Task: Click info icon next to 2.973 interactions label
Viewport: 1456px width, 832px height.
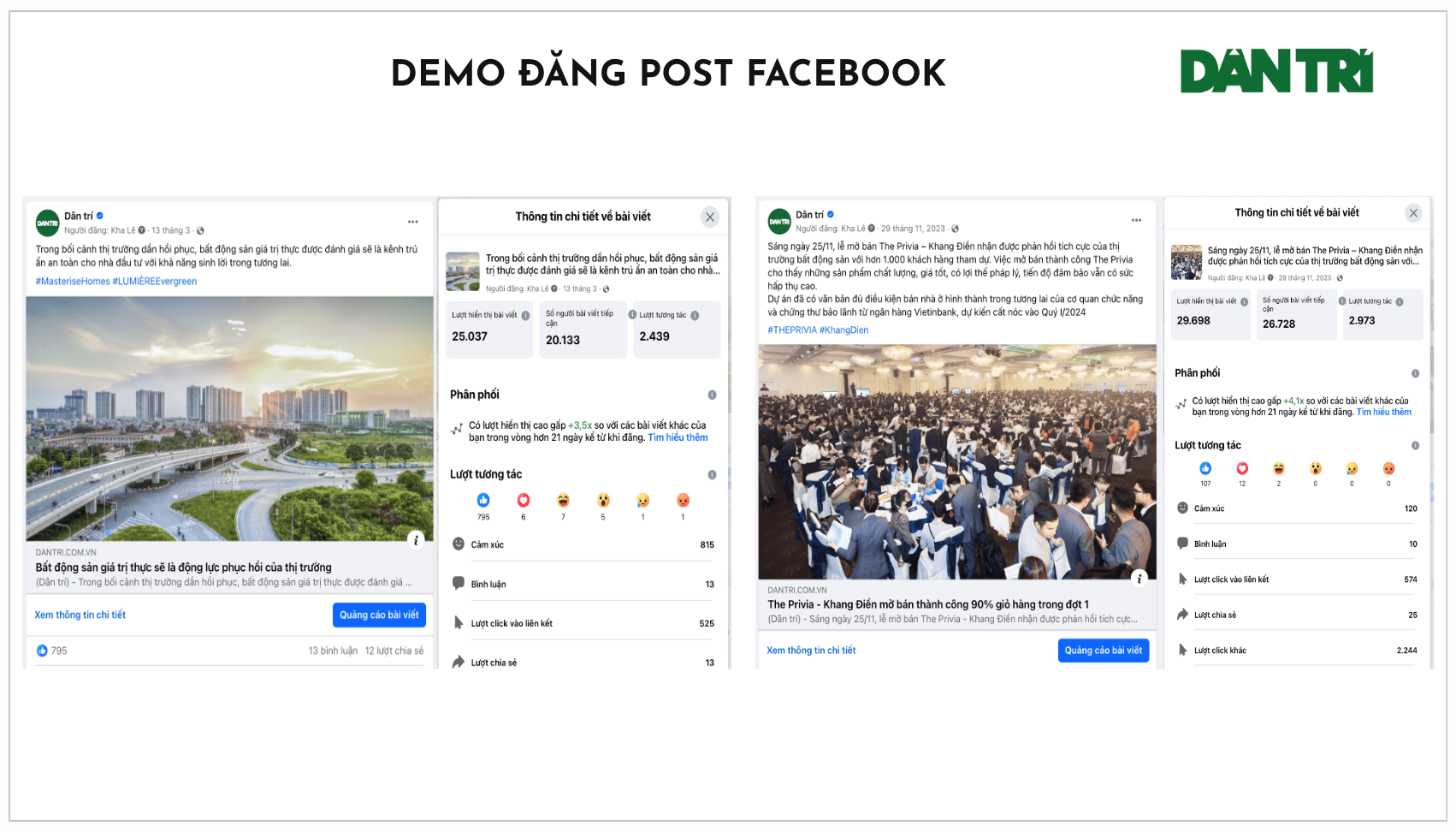Action: [x=1400, y=301]
